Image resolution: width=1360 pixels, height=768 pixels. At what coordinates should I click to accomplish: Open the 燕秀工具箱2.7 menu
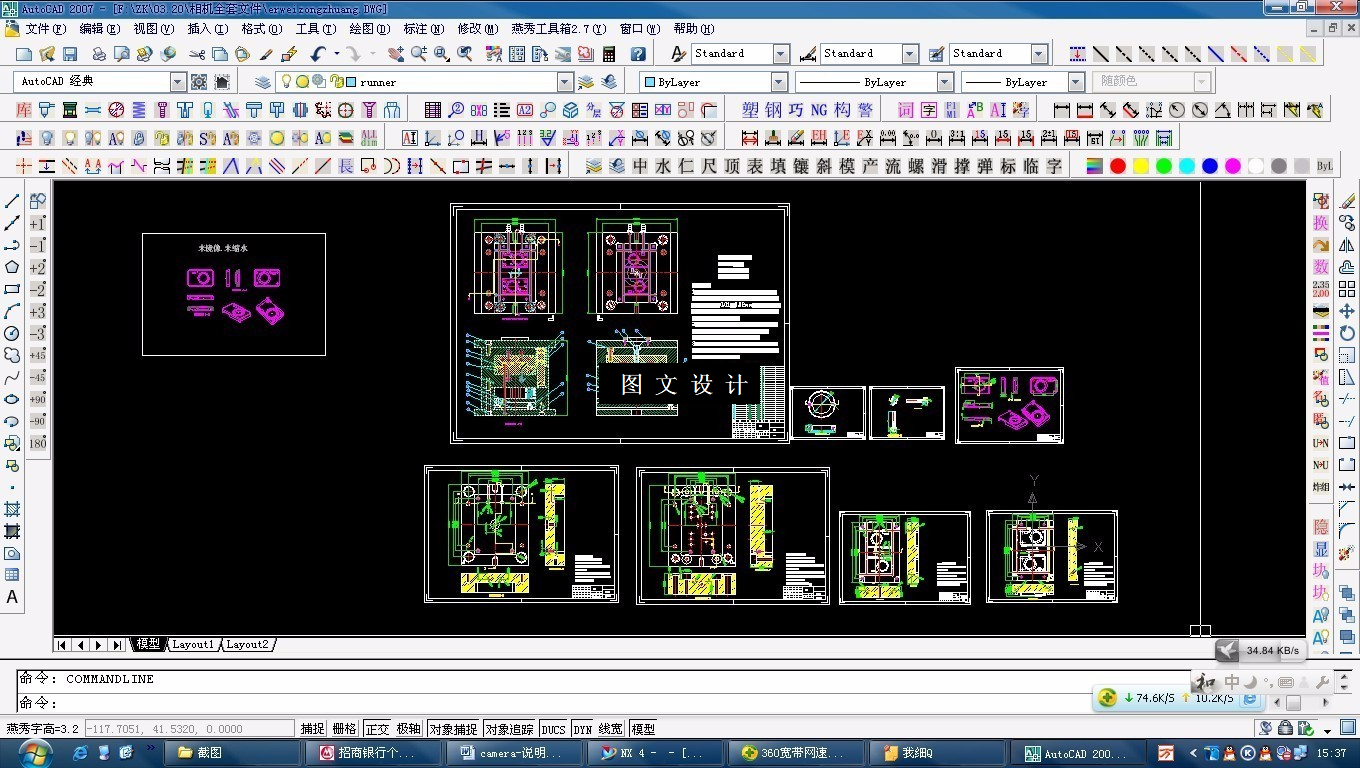click(x=559, y=29)
